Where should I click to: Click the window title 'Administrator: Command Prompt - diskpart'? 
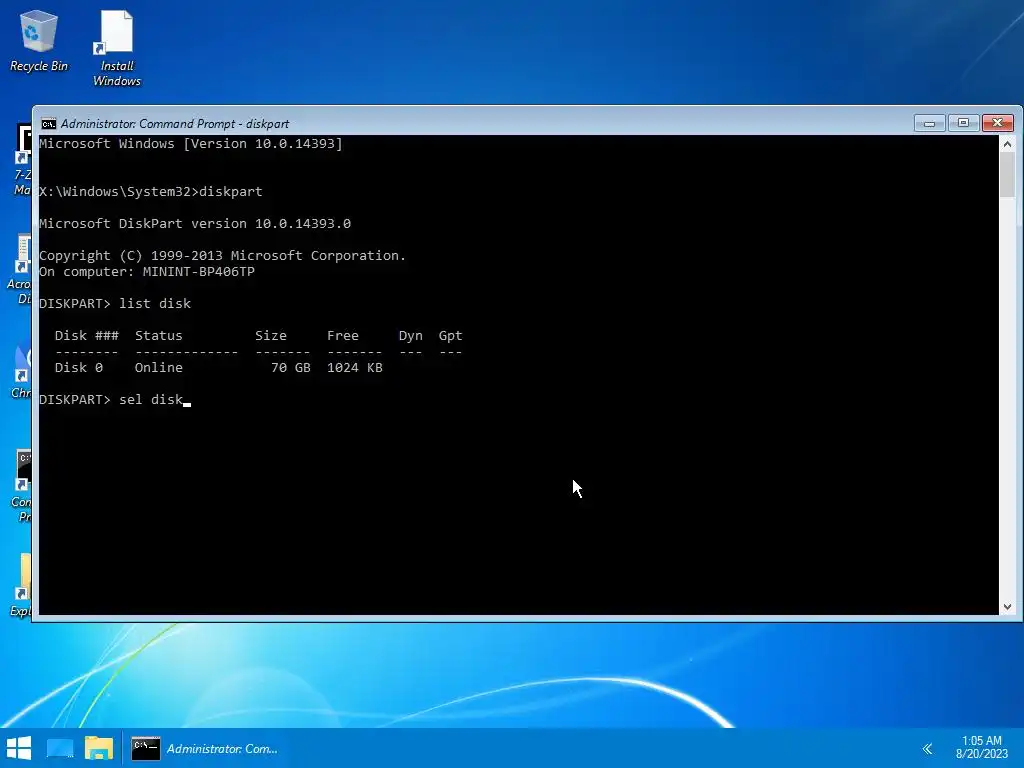(x=175, y=124)
